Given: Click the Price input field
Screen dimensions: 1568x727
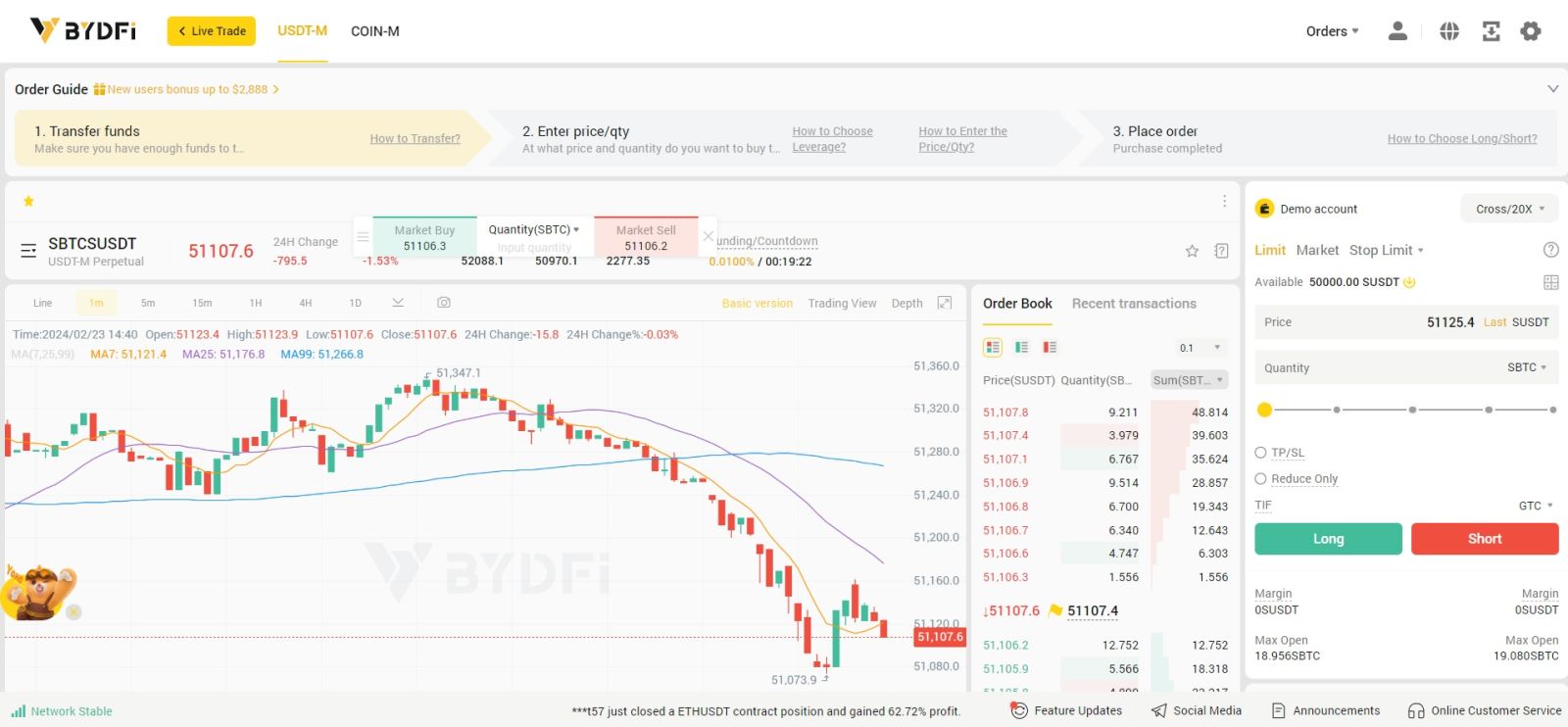Looking at the screenshot, I should tap(1406, 322).
